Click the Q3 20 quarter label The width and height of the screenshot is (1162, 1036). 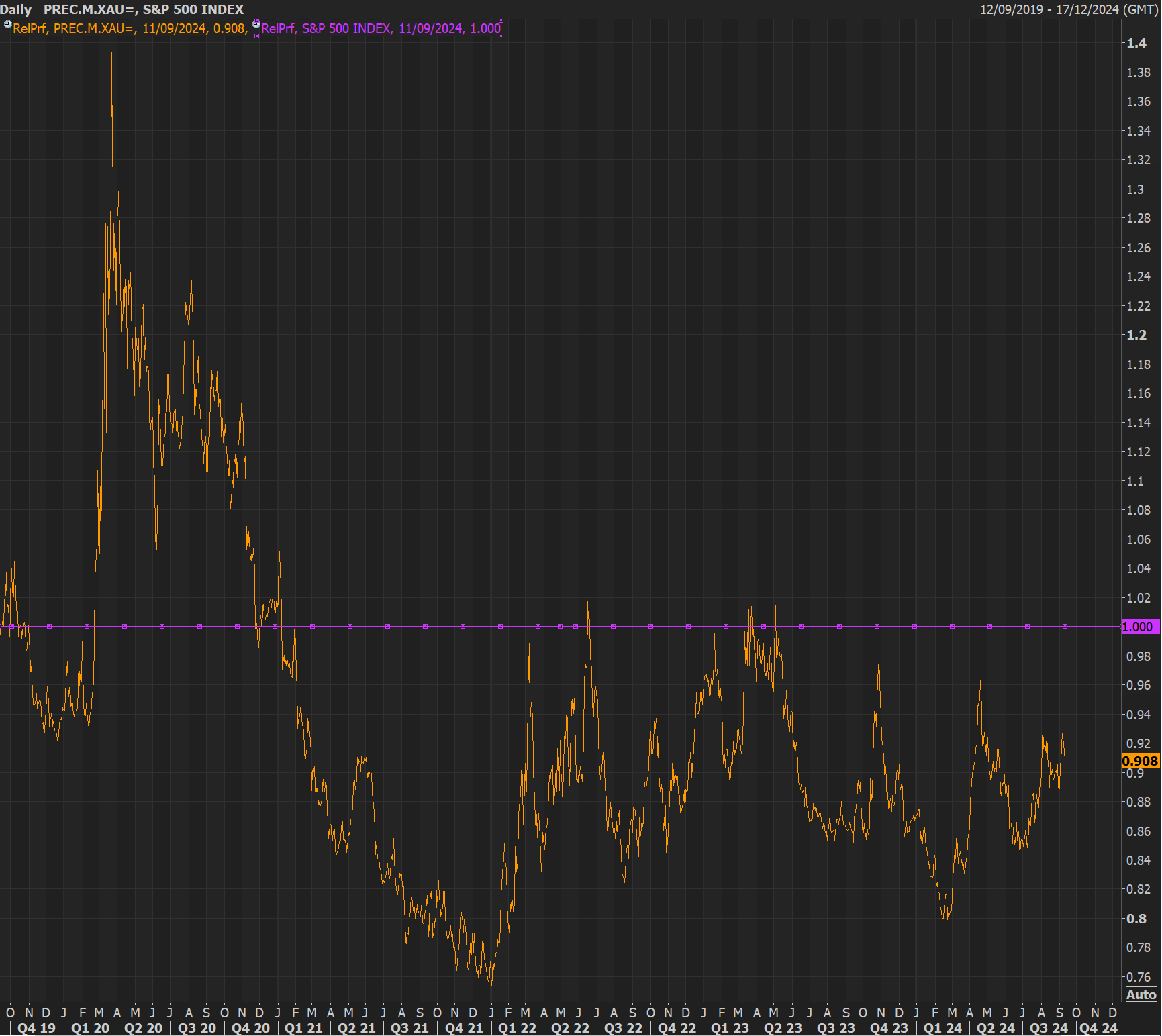click(197, 1028)
